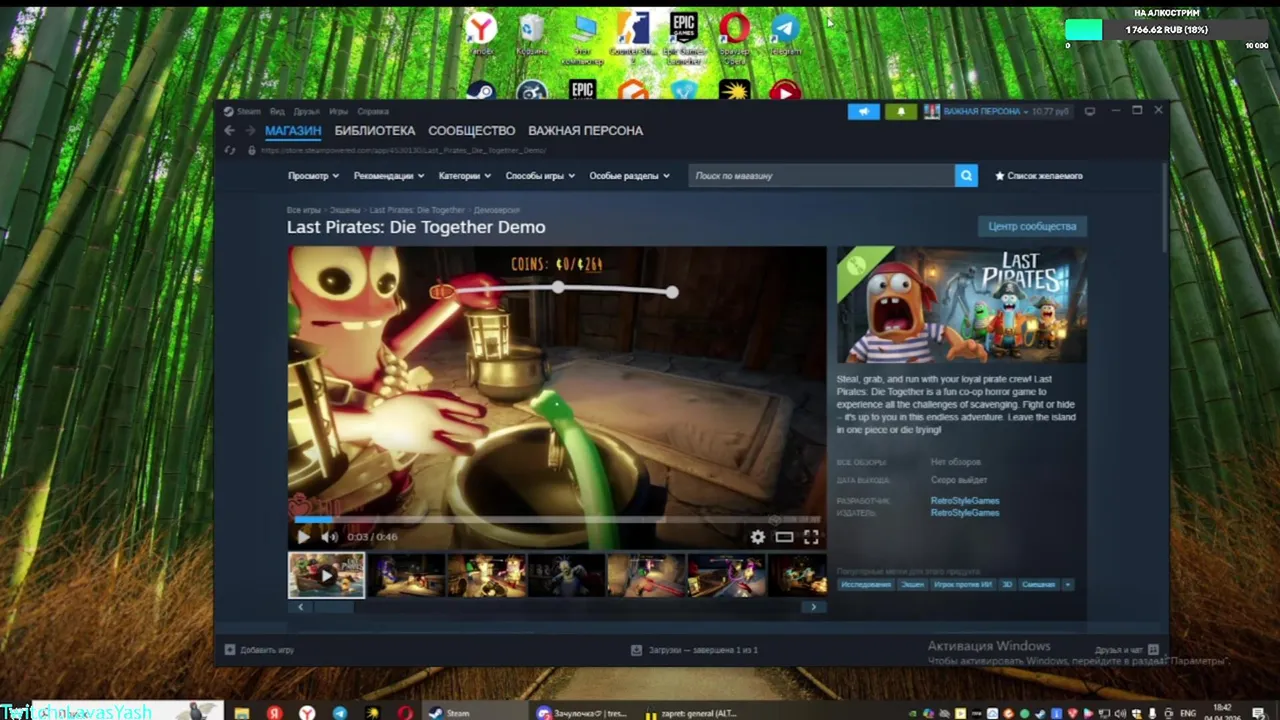
Task: Open Центр сообщества button
Action: [x=1032, y=226]
